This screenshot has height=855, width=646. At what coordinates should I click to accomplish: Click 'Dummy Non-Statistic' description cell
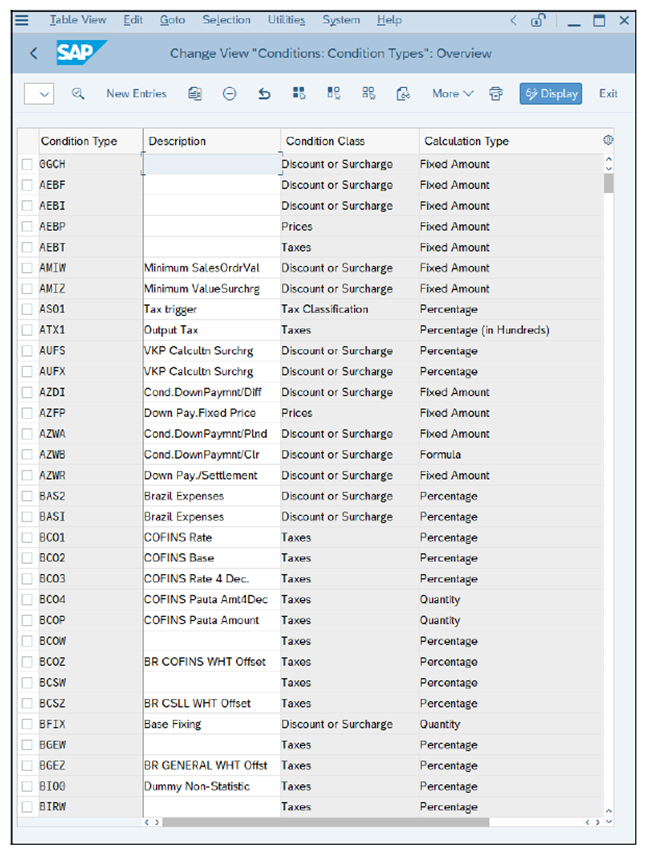[x=212, y=786]
